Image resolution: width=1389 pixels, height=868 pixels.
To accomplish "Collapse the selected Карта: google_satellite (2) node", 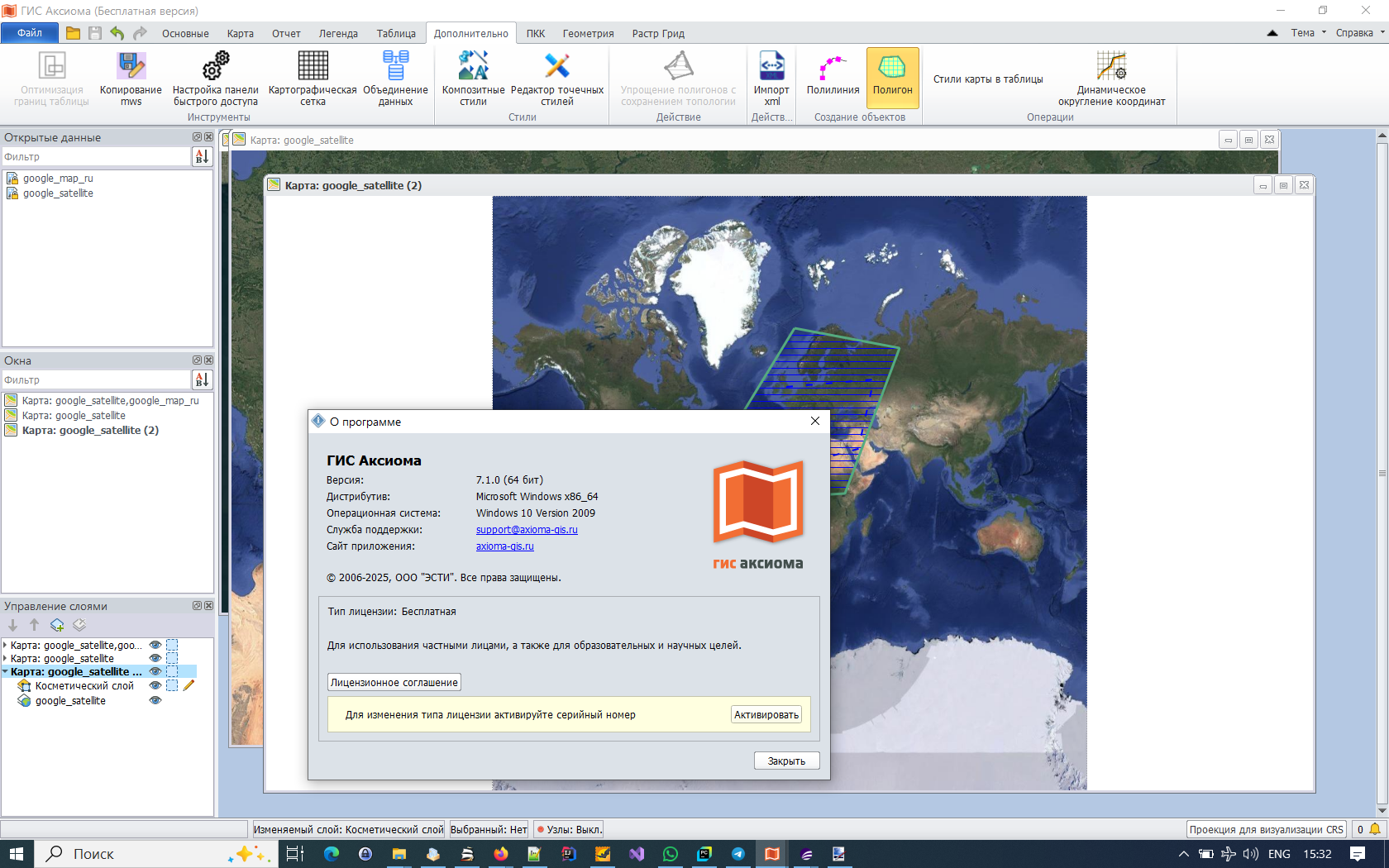I will [6, 671].
